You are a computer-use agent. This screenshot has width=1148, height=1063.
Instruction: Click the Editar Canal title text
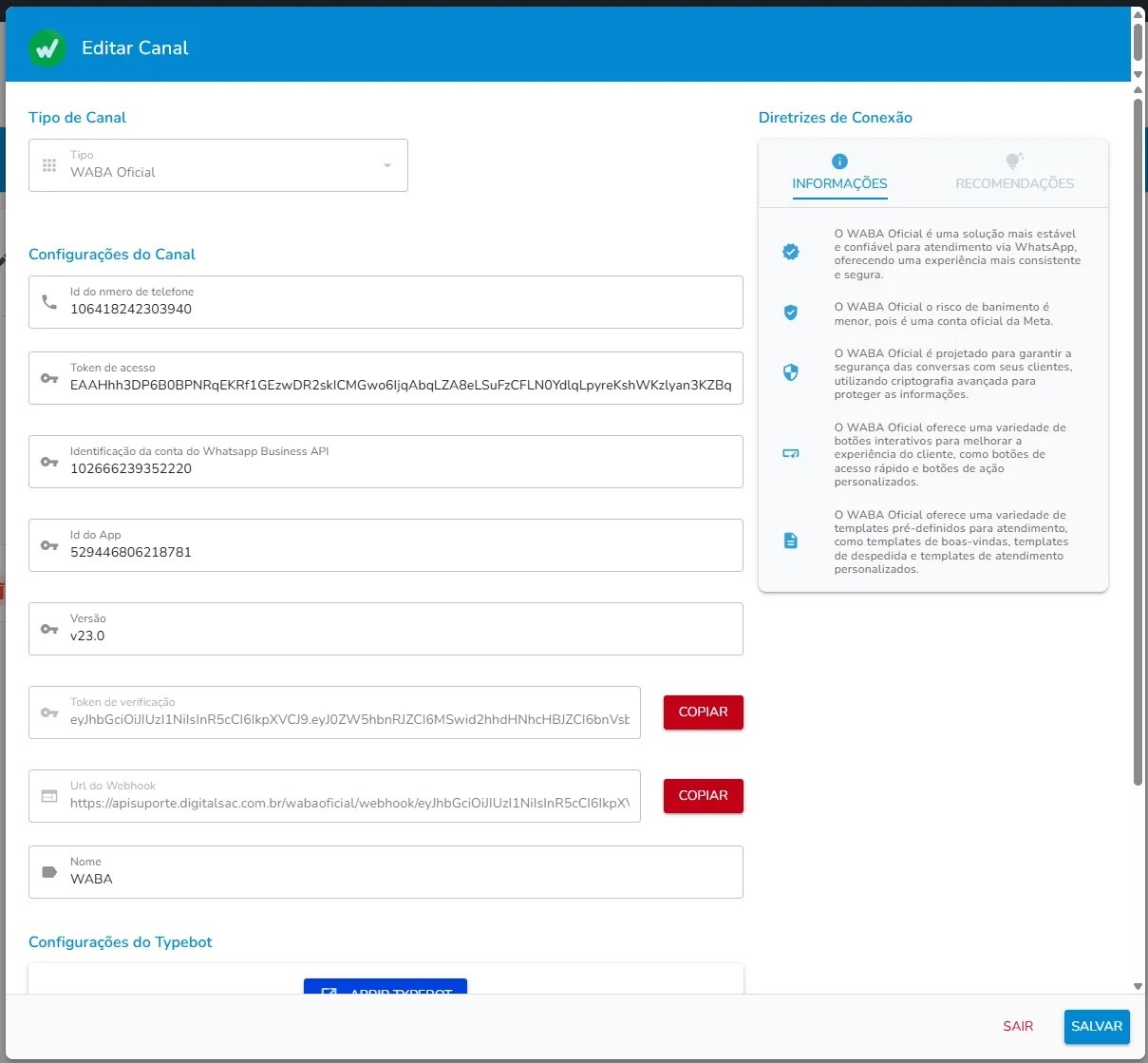click(x=135, y=48)
